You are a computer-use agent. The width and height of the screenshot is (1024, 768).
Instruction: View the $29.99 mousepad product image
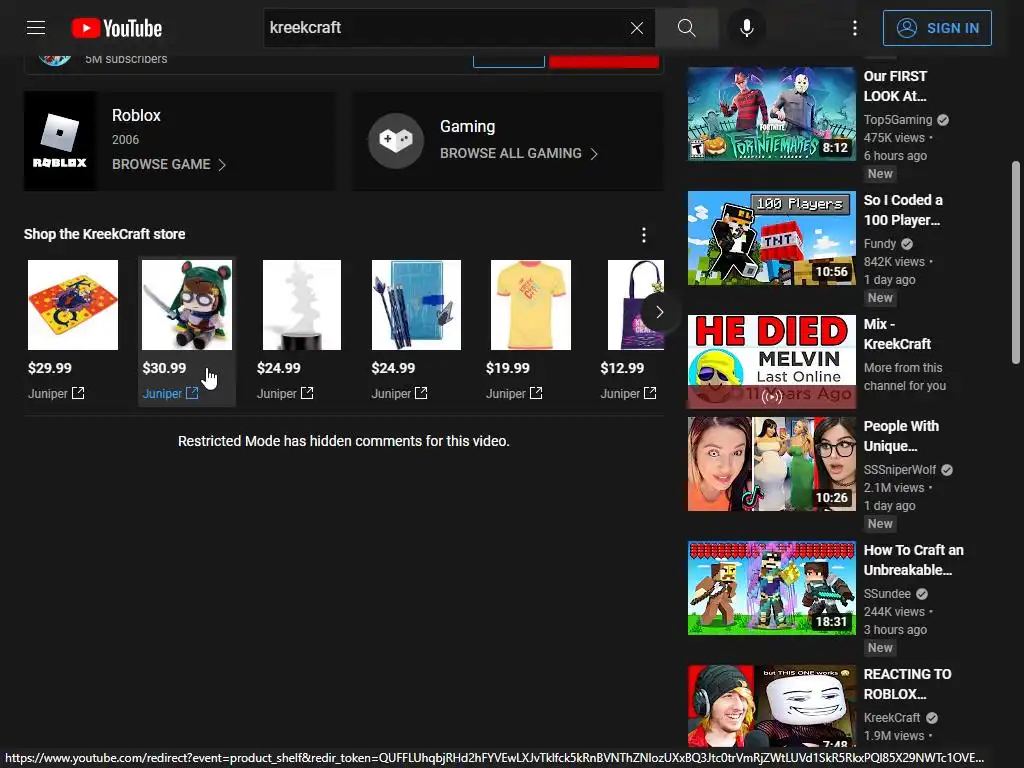[73, 304]
